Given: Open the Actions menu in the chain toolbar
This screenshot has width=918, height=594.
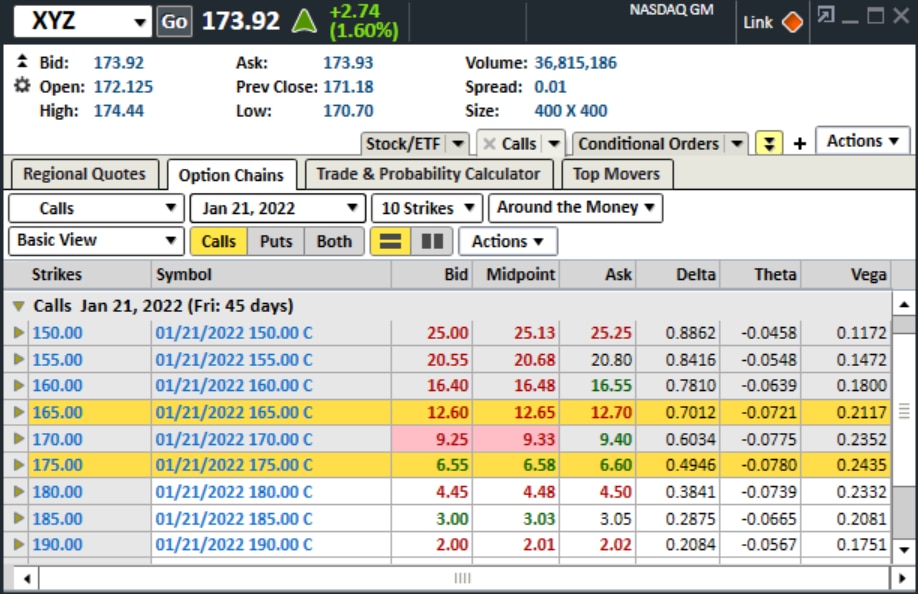Looking at the screenshot, I should [506, 241].
